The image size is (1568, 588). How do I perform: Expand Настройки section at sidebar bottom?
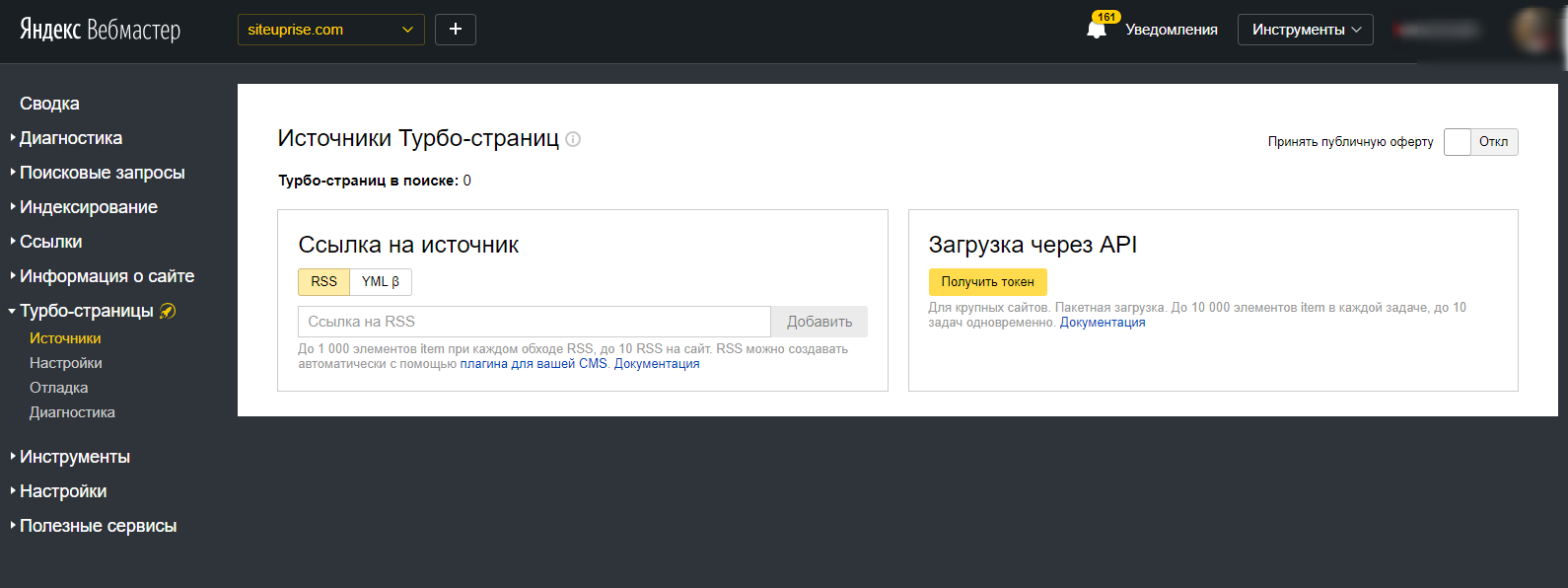(x=63, y=491)
